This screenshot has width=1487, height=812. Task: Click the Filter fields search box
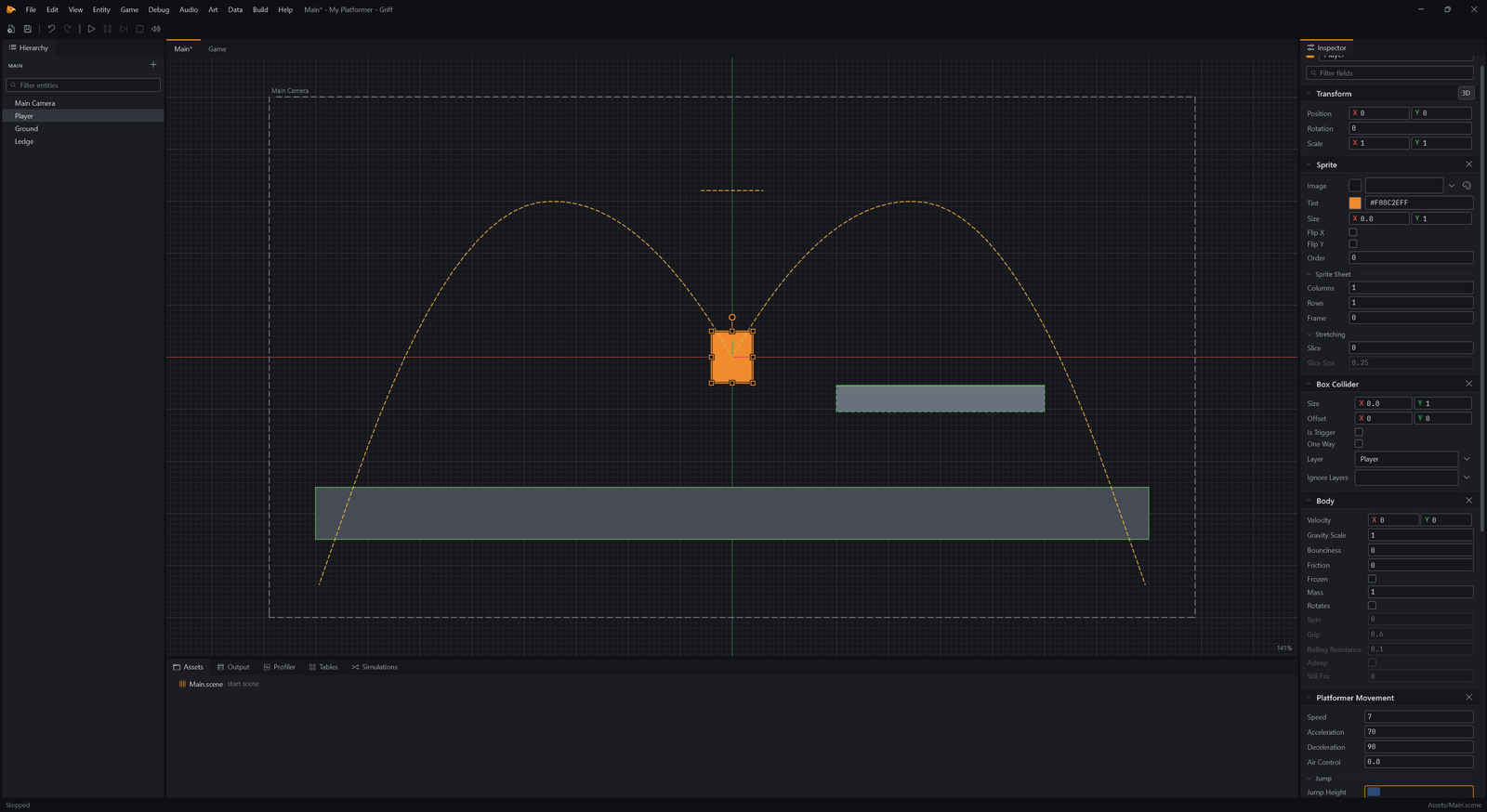pyautogui.click(x=1389, y=73)
